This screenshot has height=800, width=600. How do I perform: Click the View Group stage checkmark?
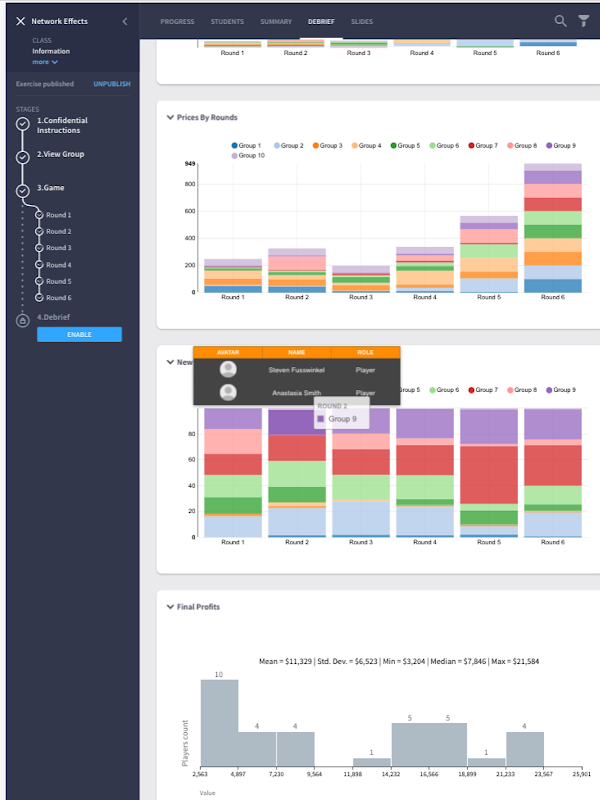(x=22, y=157)
